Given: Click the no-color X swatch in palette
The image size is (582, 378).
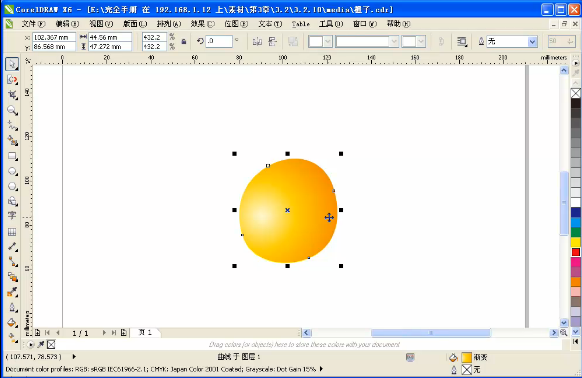Looking at the screenshot, I should pyautogui.click(x=576, y=93).
